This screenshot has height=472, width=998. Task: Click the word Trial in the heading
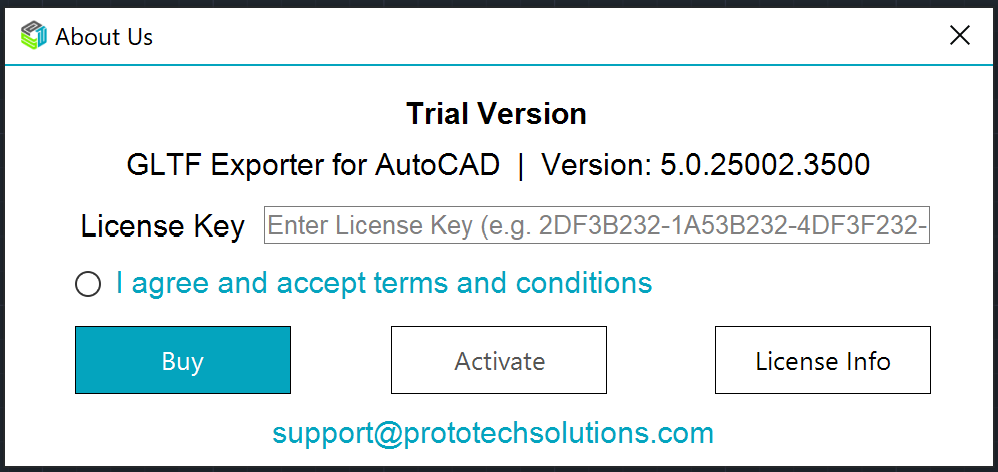click(438, 114)
